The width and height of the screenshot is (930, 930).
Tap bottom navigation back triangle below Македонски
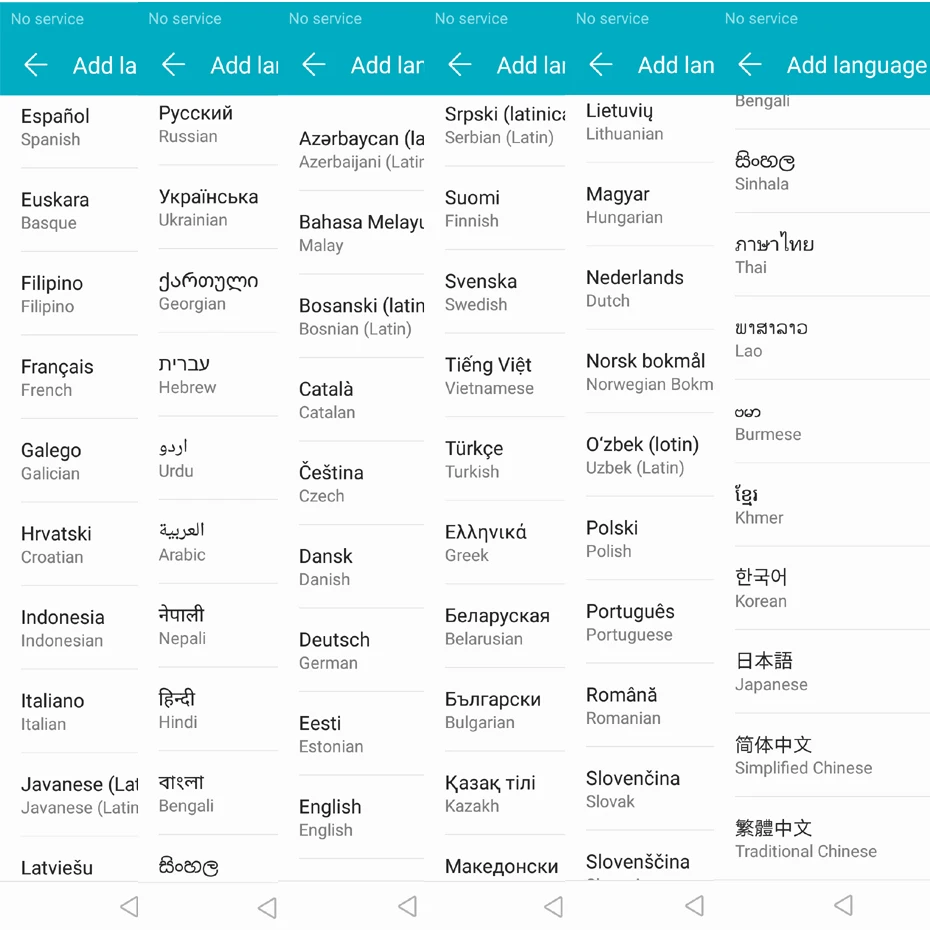coord(554,906)
